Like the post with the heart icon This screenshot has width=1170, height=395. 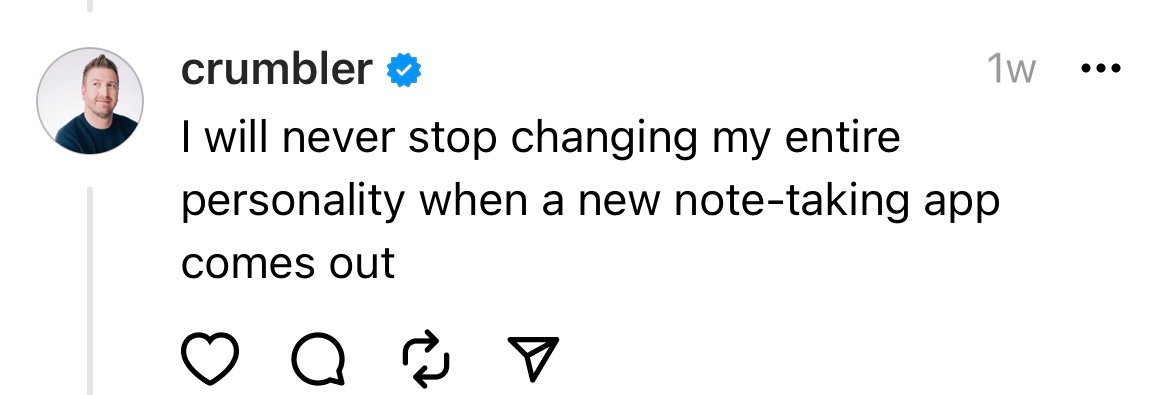(210, 359)
